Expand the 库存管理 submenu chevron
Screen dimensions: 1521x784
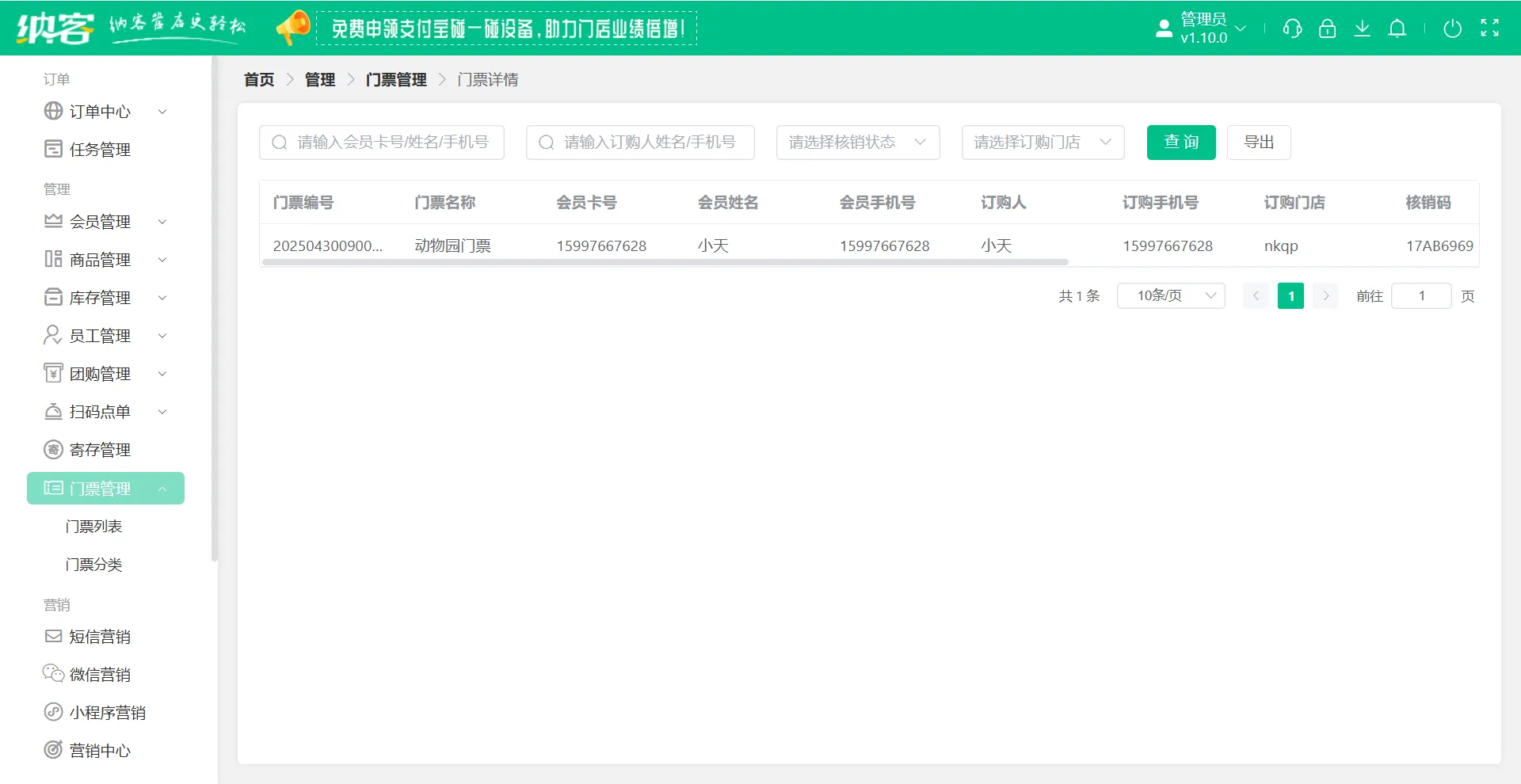162,298
